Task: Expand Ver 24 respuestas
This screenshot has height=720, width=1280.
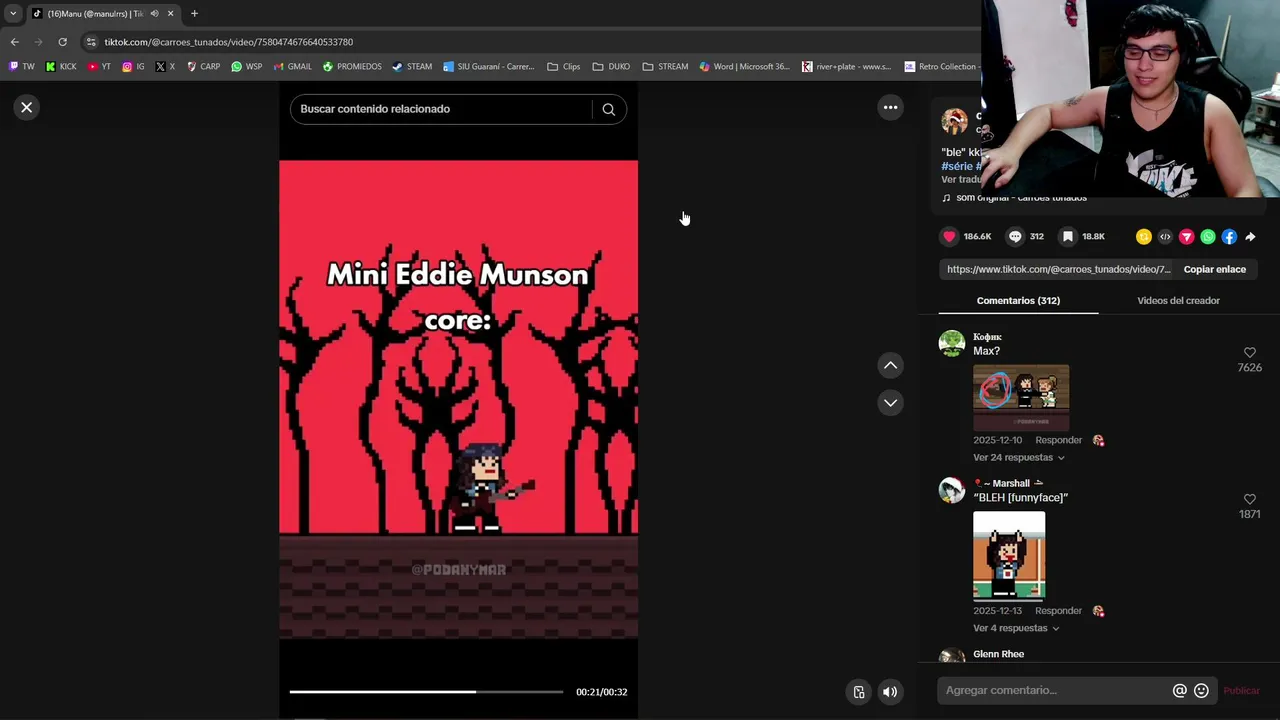Action: click(x=1019, y=457)
